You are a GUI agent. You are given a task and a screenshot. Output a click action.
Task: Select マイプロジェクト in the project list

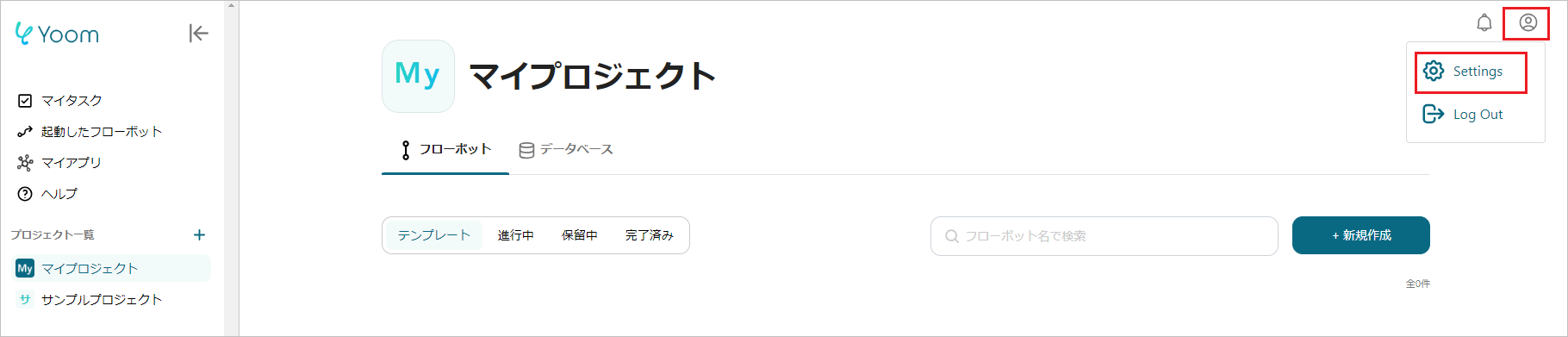tap(112, 268)
